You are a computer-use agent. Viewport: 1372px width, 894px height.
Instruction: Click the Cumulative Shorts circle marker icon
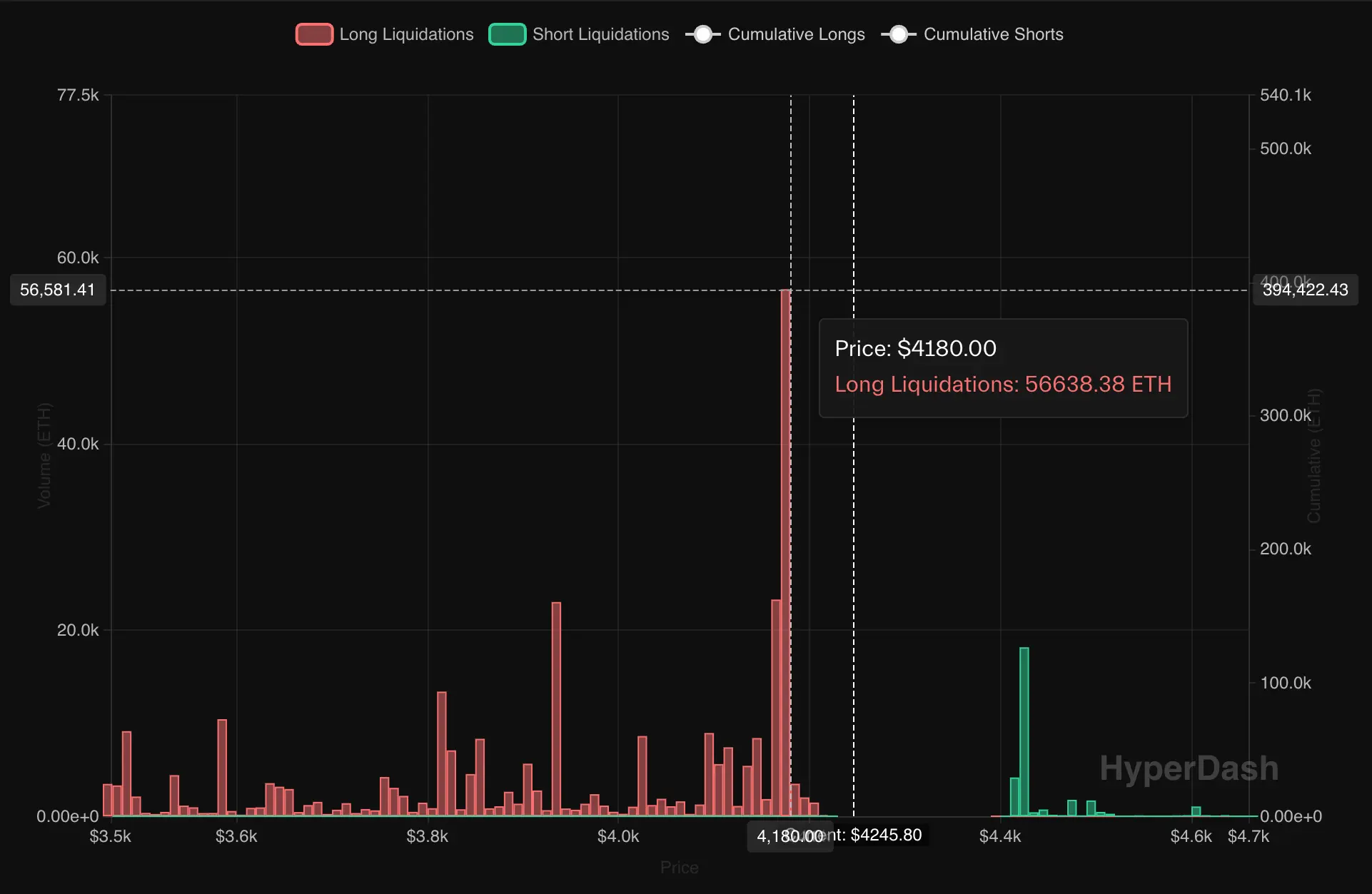pos(899,34)
